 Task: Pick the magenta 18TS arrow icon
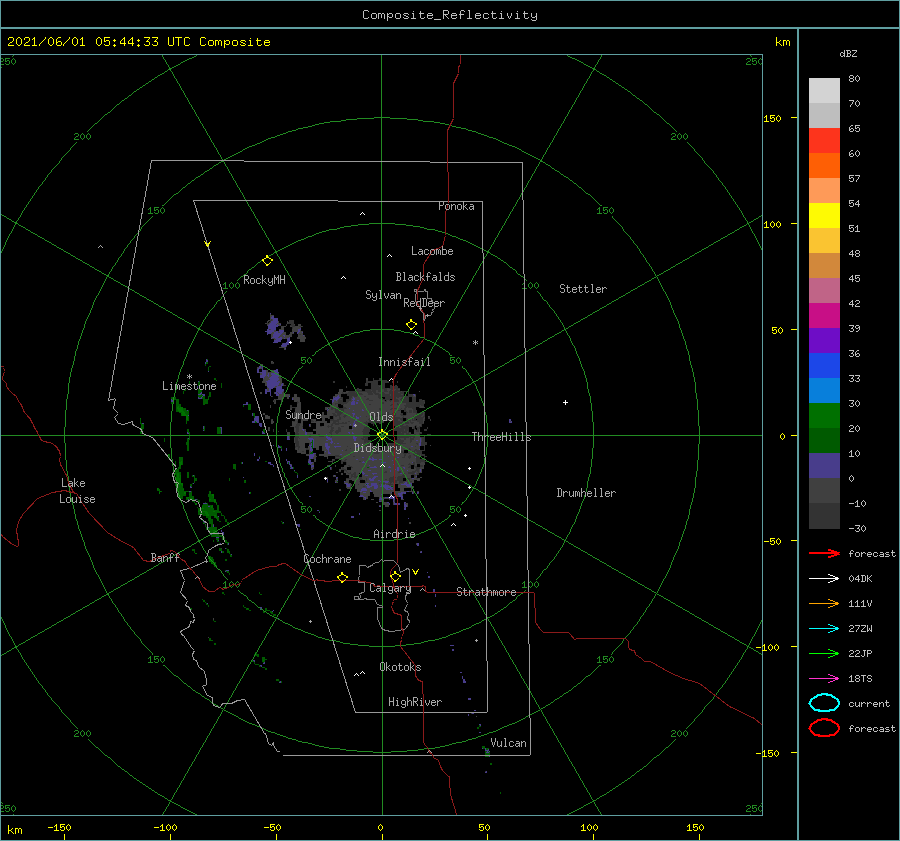click(x=824, y=679)
